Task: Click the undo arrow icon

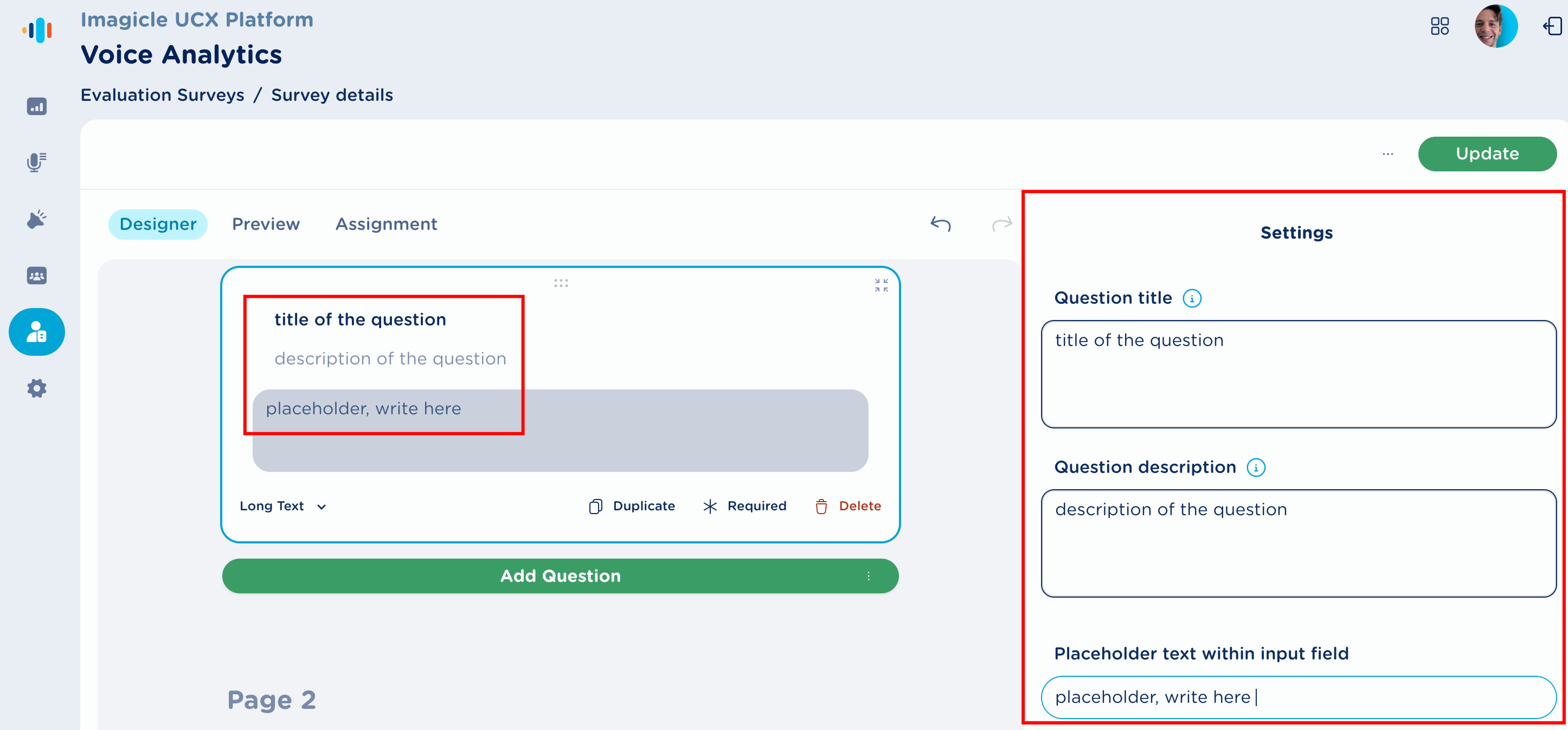Action: click(x=941, y=224)
